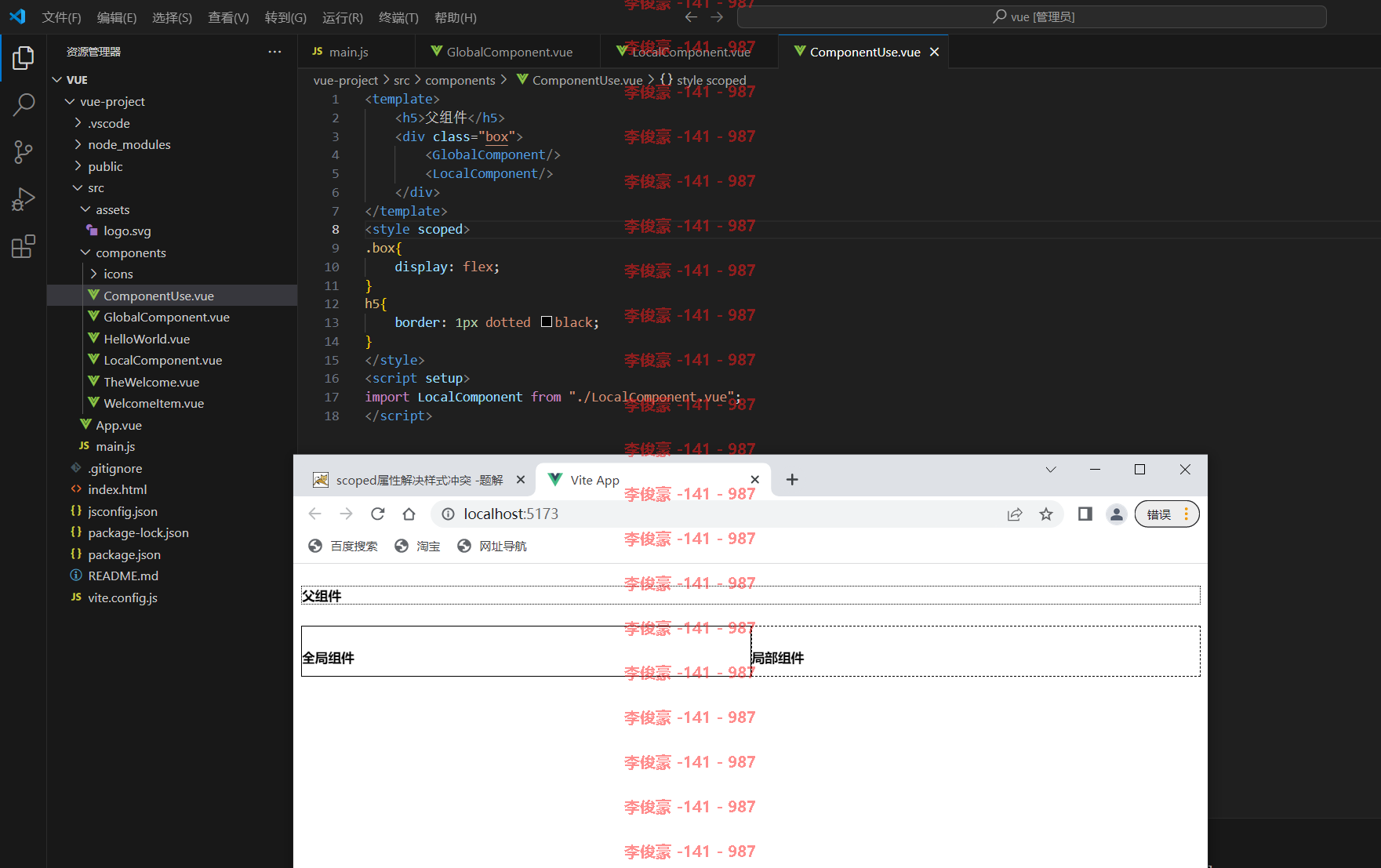The height and width of the screenshot is (868, 1381).
Task: Expand the public folder
Action: (x=78, y=166)
